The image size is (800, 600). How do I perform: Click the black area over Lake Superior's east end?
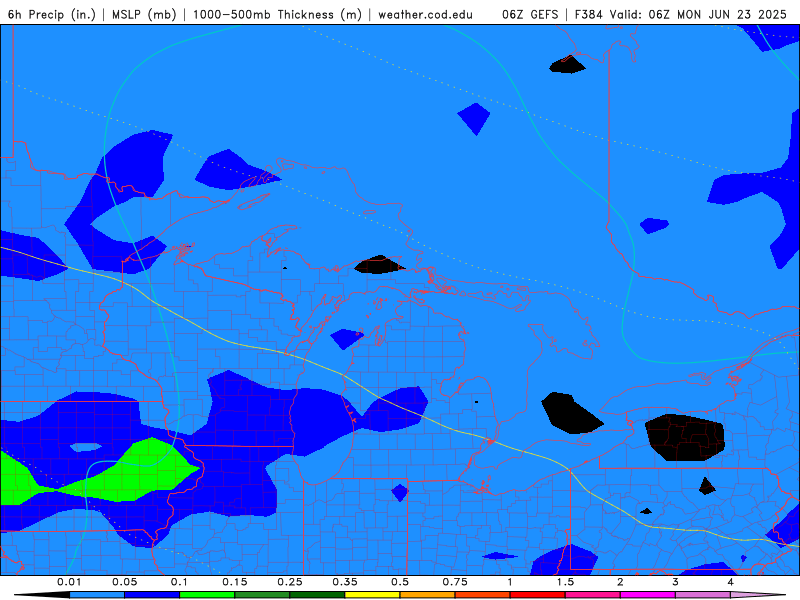379,265
